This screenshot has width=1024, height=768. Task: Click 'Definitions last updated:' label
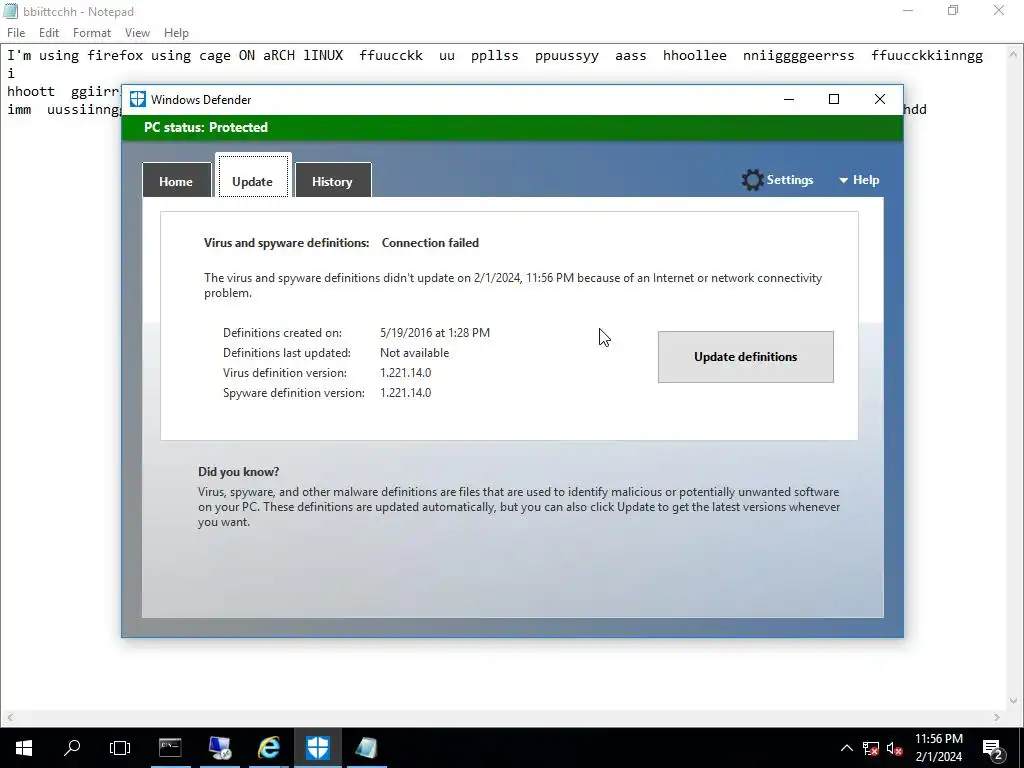pos(287,353)
